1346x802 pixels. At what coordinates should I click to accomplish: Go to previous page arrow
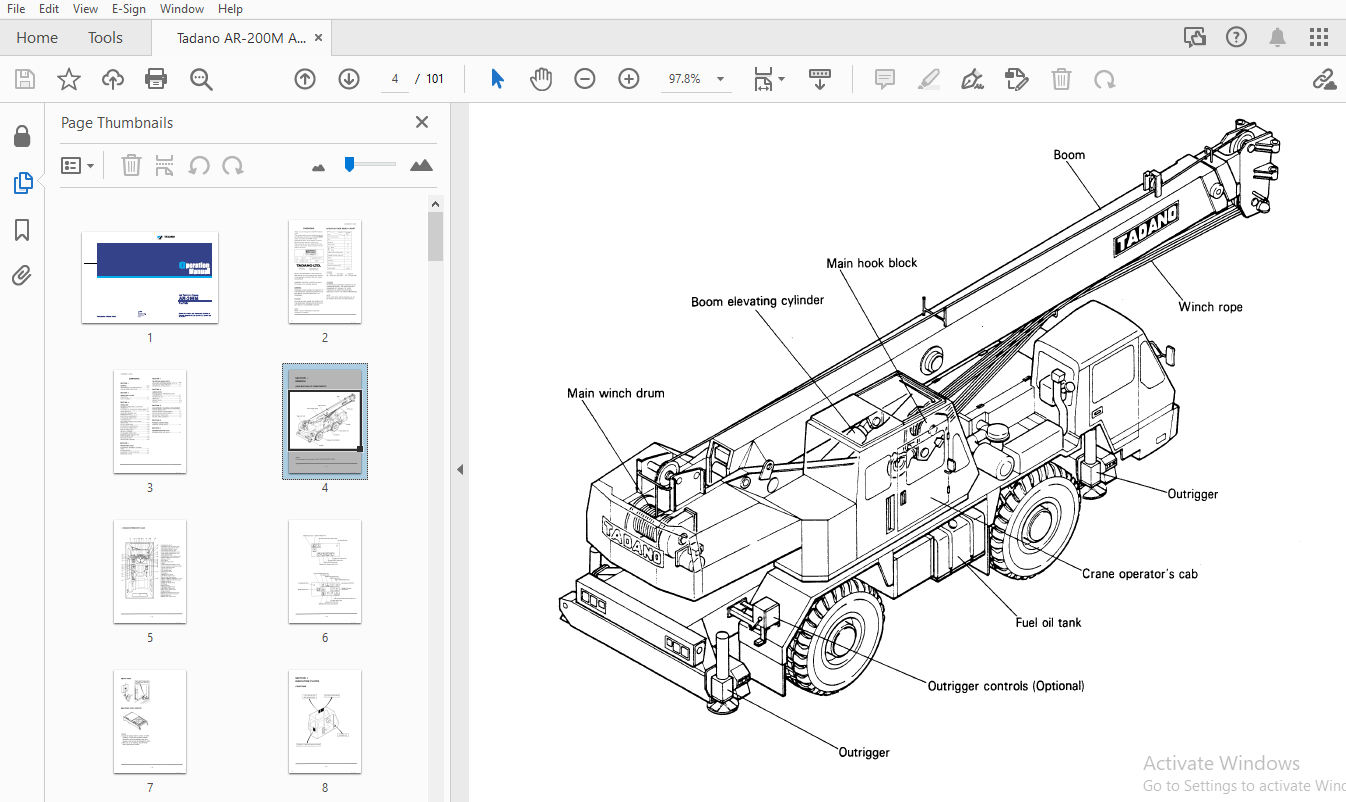[305, 79]
